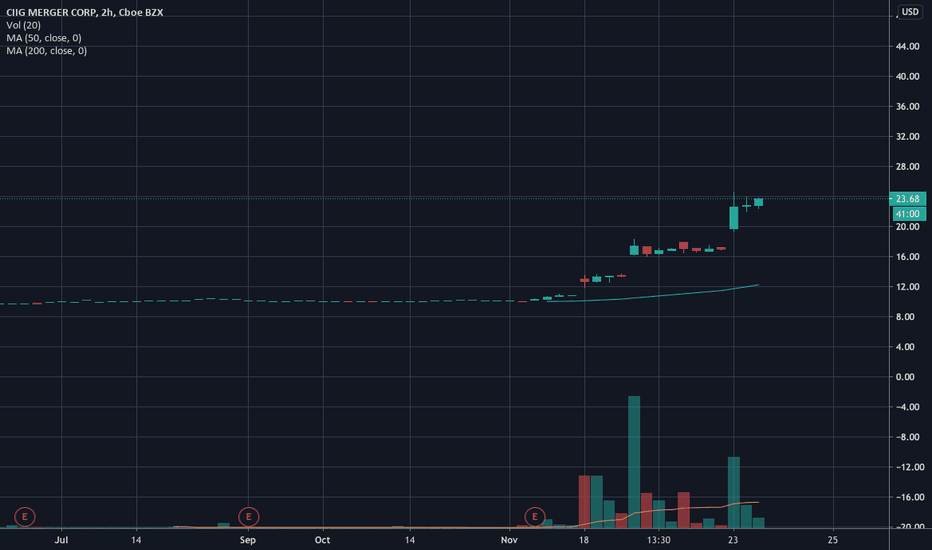932x550 pixels.
Task: Click the earnings E marker near Nov
Action: pyautogui.click(x=534, y=517)
